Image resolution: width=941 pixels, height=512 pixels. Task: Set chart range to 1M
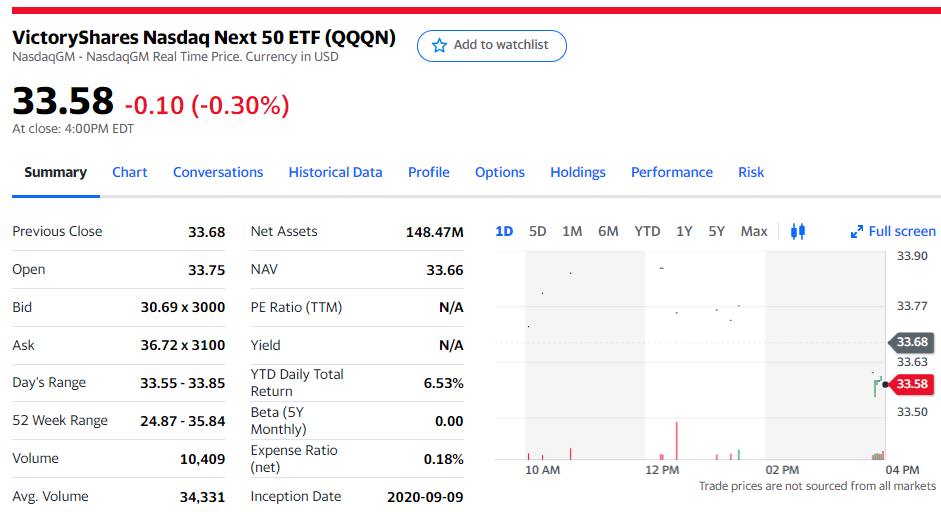[x=572, y=231]
